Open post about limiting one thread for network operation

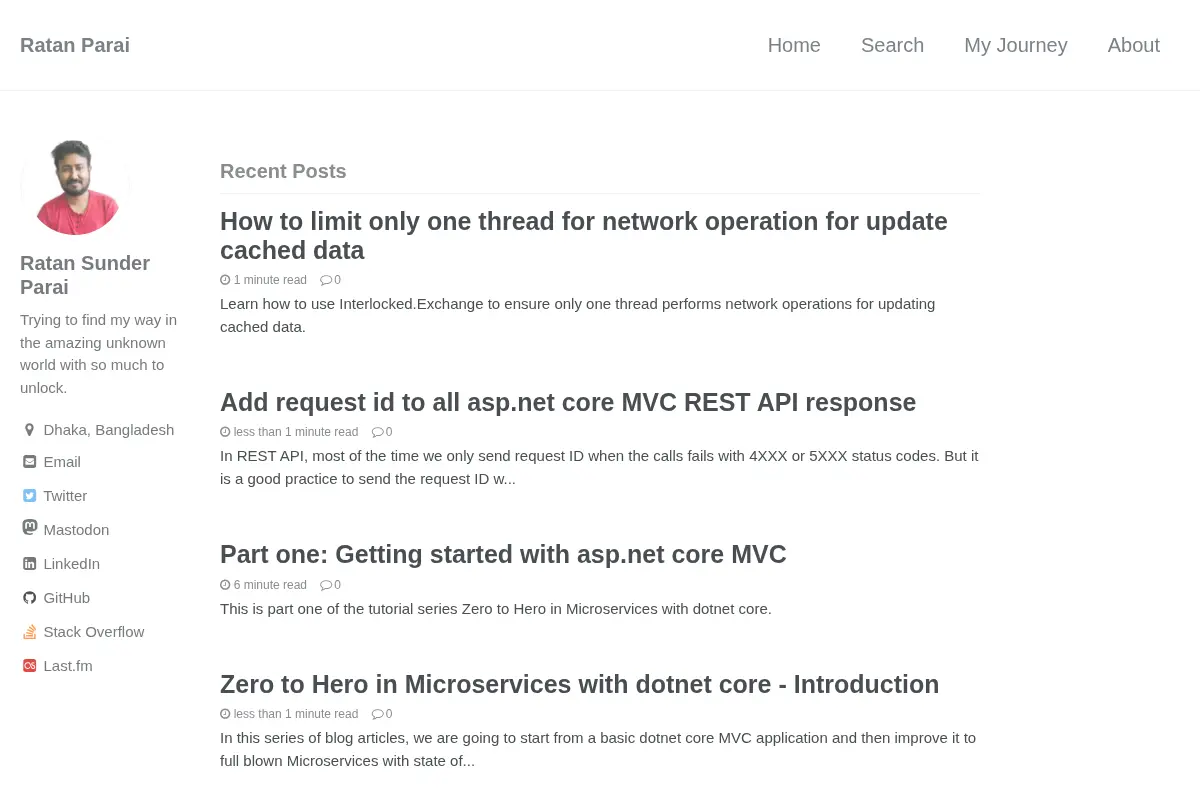tap(584, 235)
